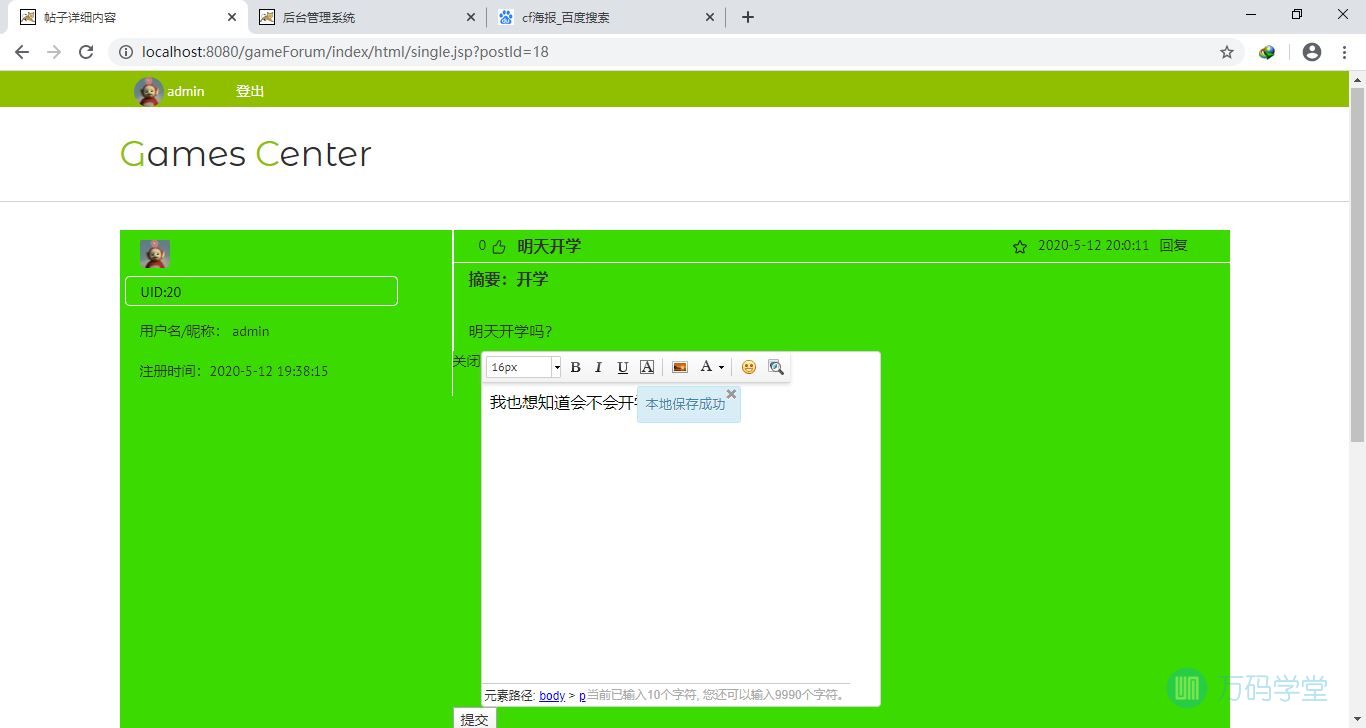1366x728 pixels.
Task: Switch to the cf海报_百度搜索 tab
Action: [x=566, y=17]
